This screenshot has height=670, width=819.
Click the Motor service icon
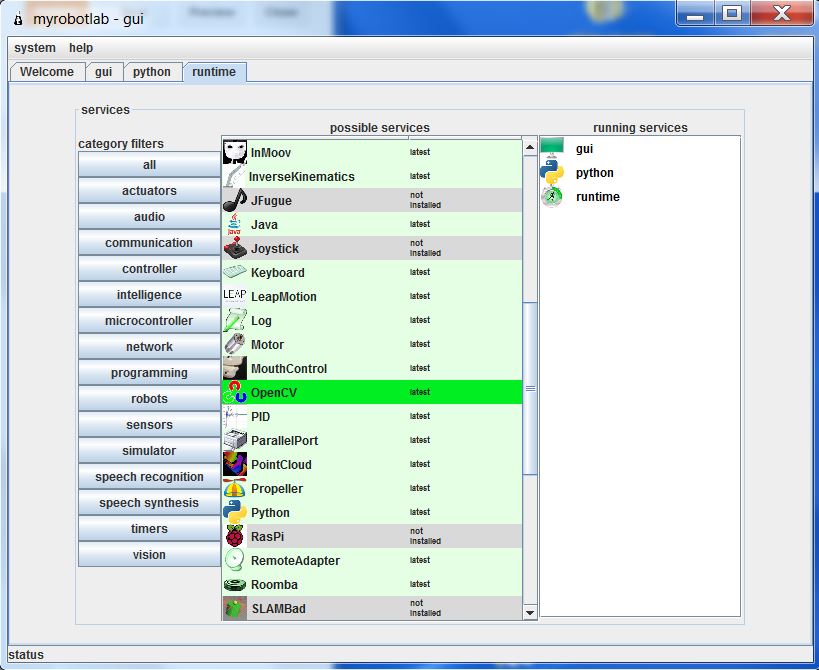[x=235, y=344]
